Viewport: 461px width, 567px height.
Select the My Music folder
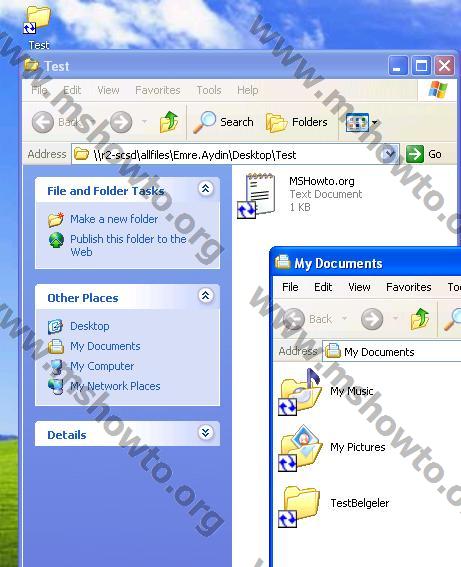pos(325,392)
